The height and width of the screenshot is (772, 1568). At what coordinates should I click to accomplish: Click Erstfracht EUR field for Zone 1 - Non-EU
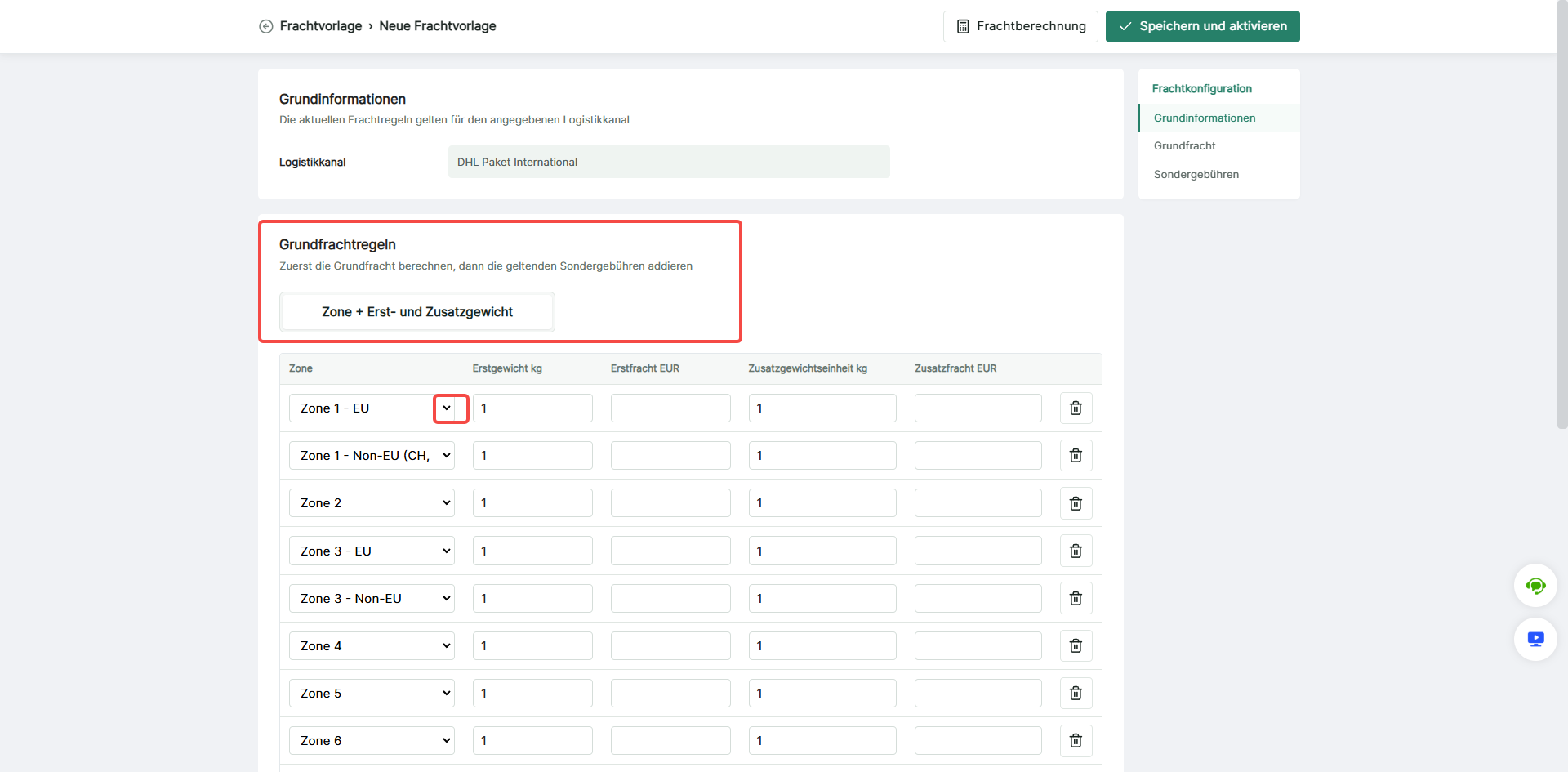[670, 456]
